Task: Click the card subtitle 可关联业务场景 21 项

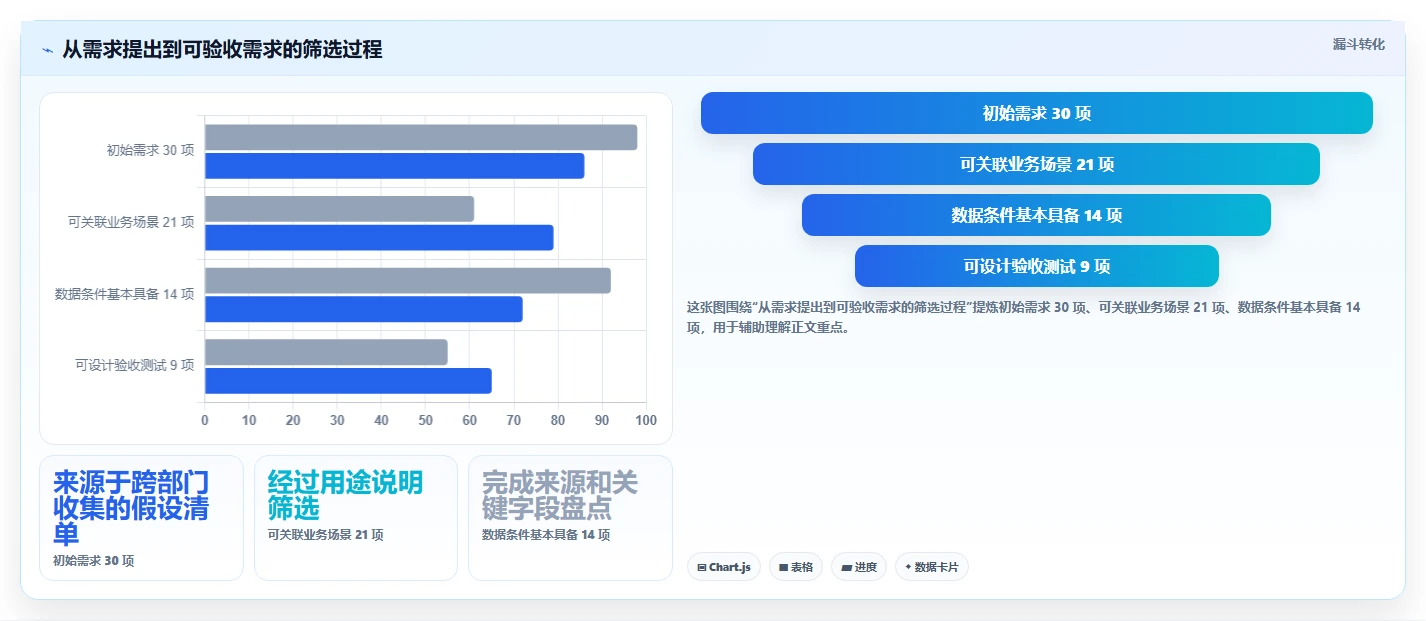Action: (325, 535)
